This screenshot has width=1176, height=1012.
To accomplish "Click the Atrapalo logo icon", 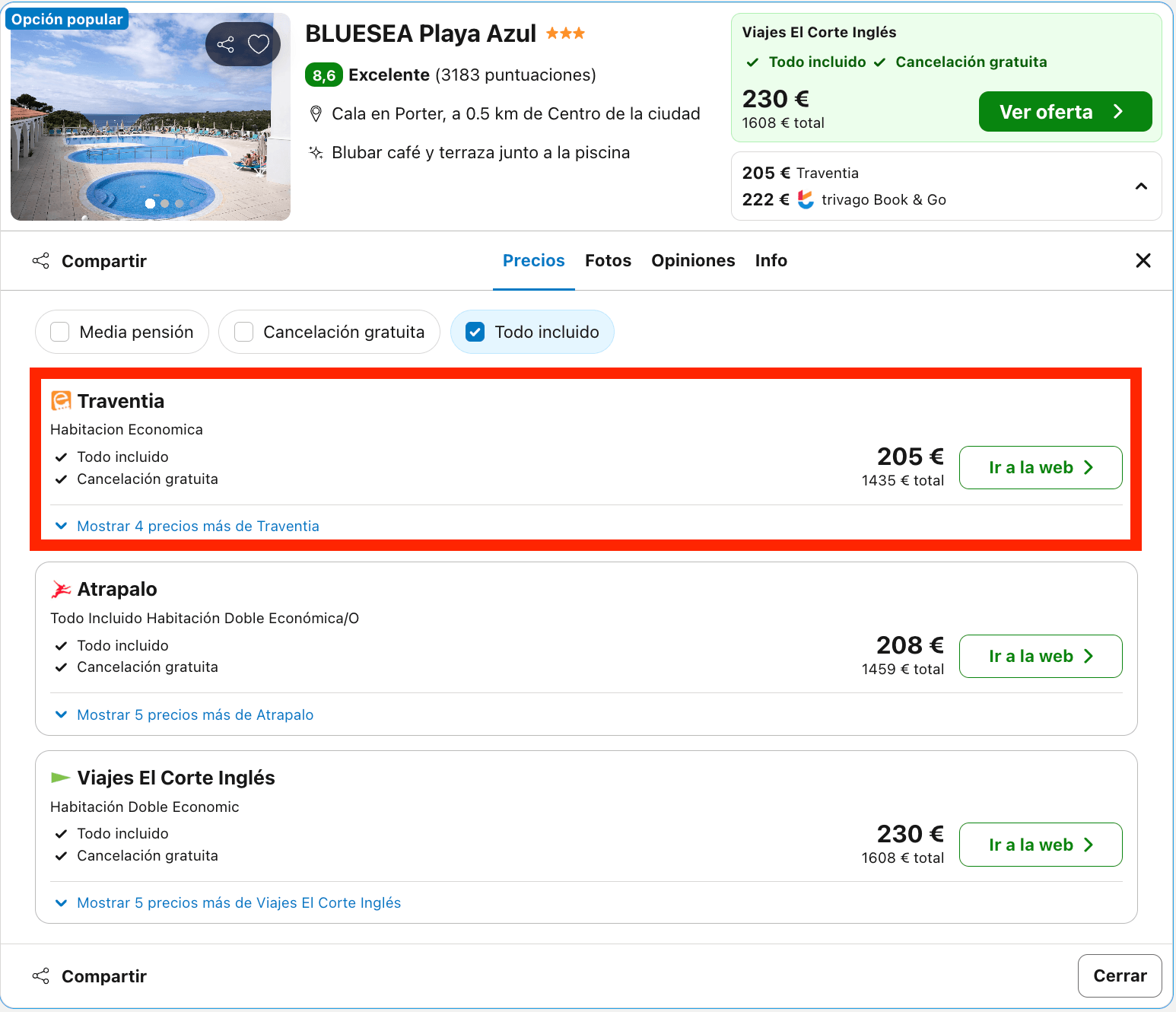I will [x=61, y=590].
